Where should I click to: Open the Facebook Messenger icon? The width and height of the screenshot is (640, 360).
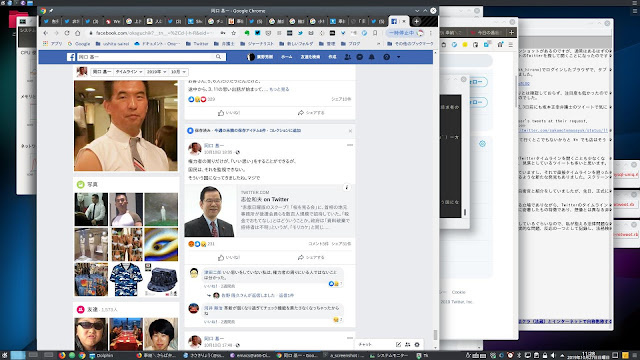[360, 57]
